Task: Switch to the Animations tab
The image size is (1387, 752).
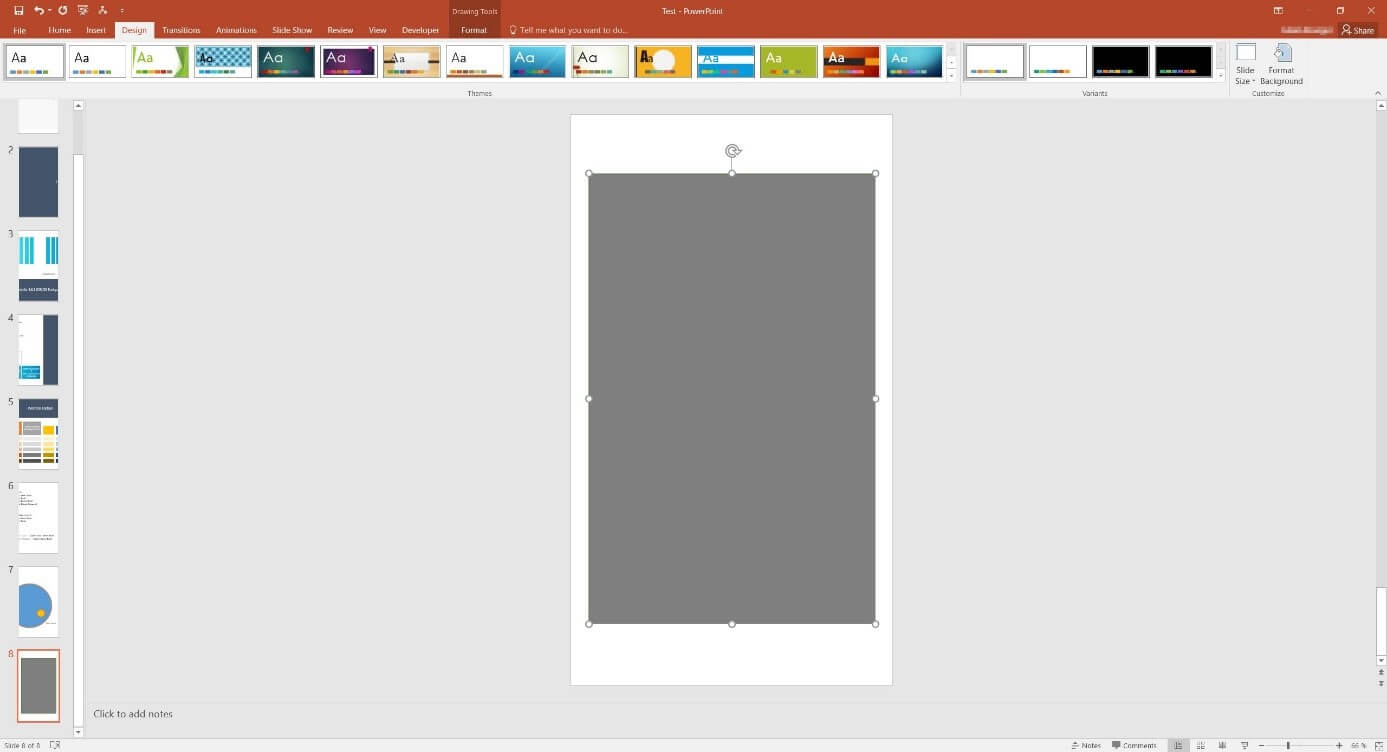Action: click(236, 29)
